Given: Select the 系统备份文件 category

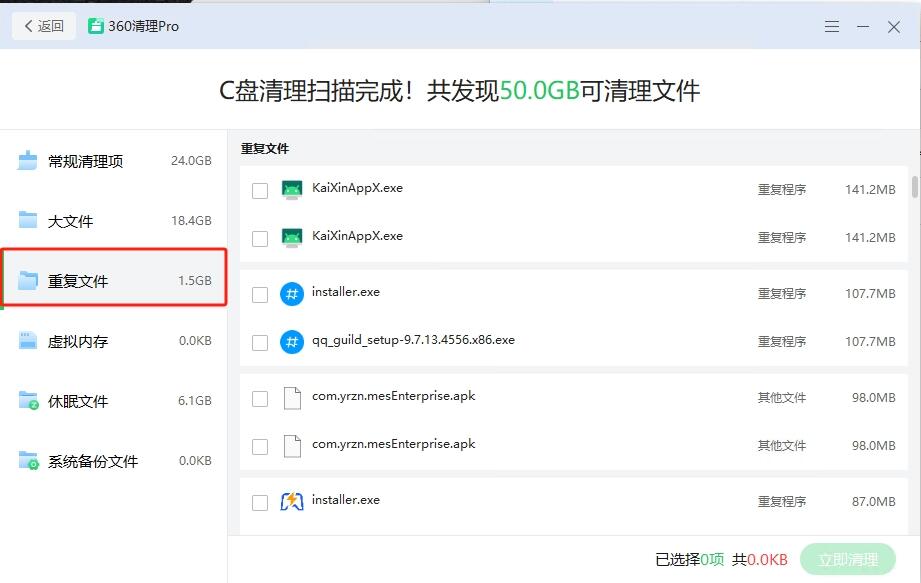Looking at the screenshot, I should 114,461.
